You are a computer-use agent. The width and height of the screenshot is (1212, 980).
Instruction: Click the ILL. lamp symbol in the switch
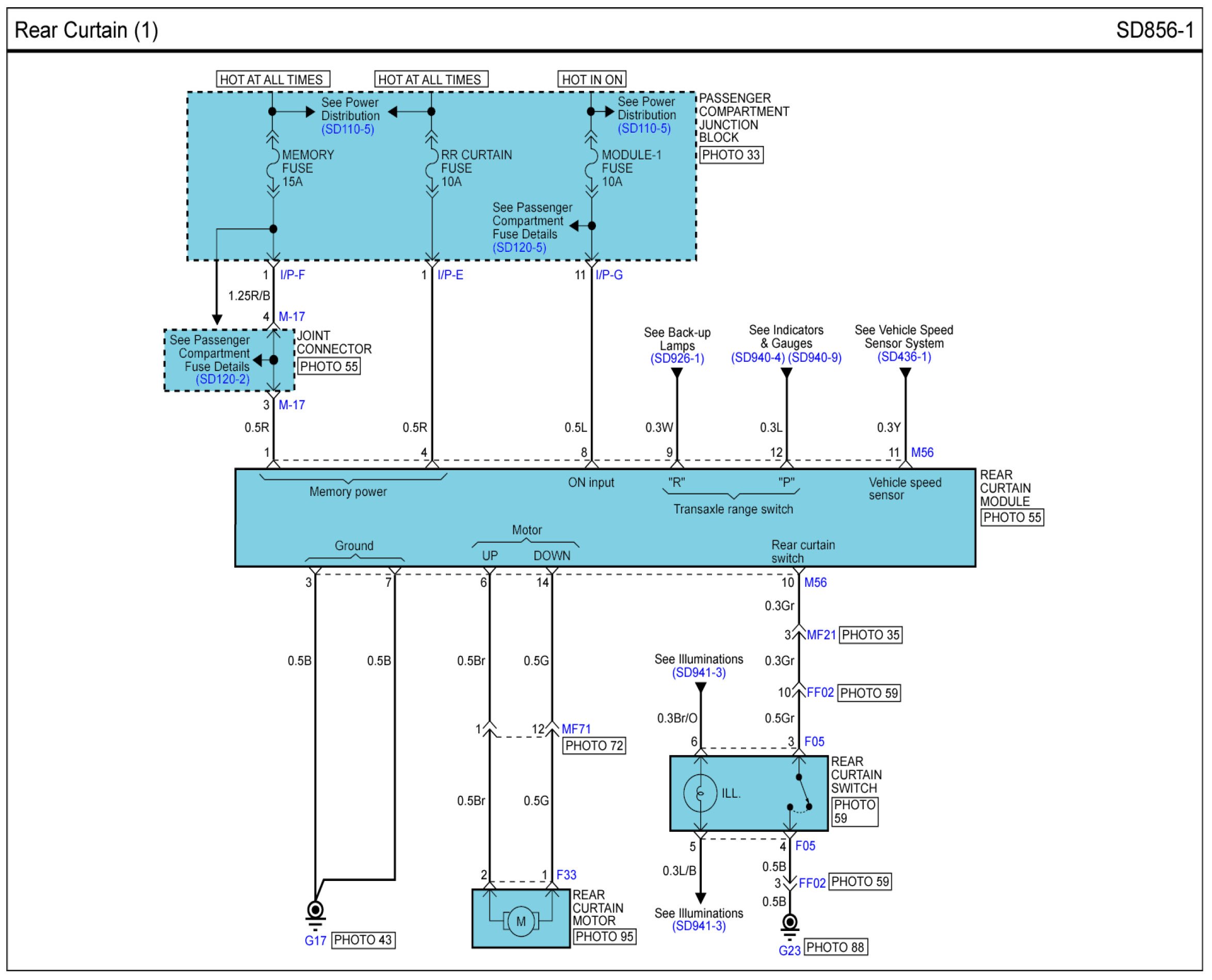point(700,793)
